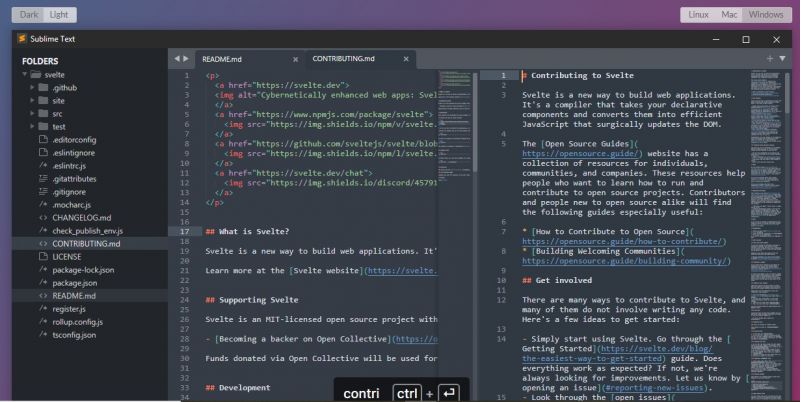Add a new tab with plus
Image resolution: width=800 pixels, height=402 pixels.
[x=770, y=59]
